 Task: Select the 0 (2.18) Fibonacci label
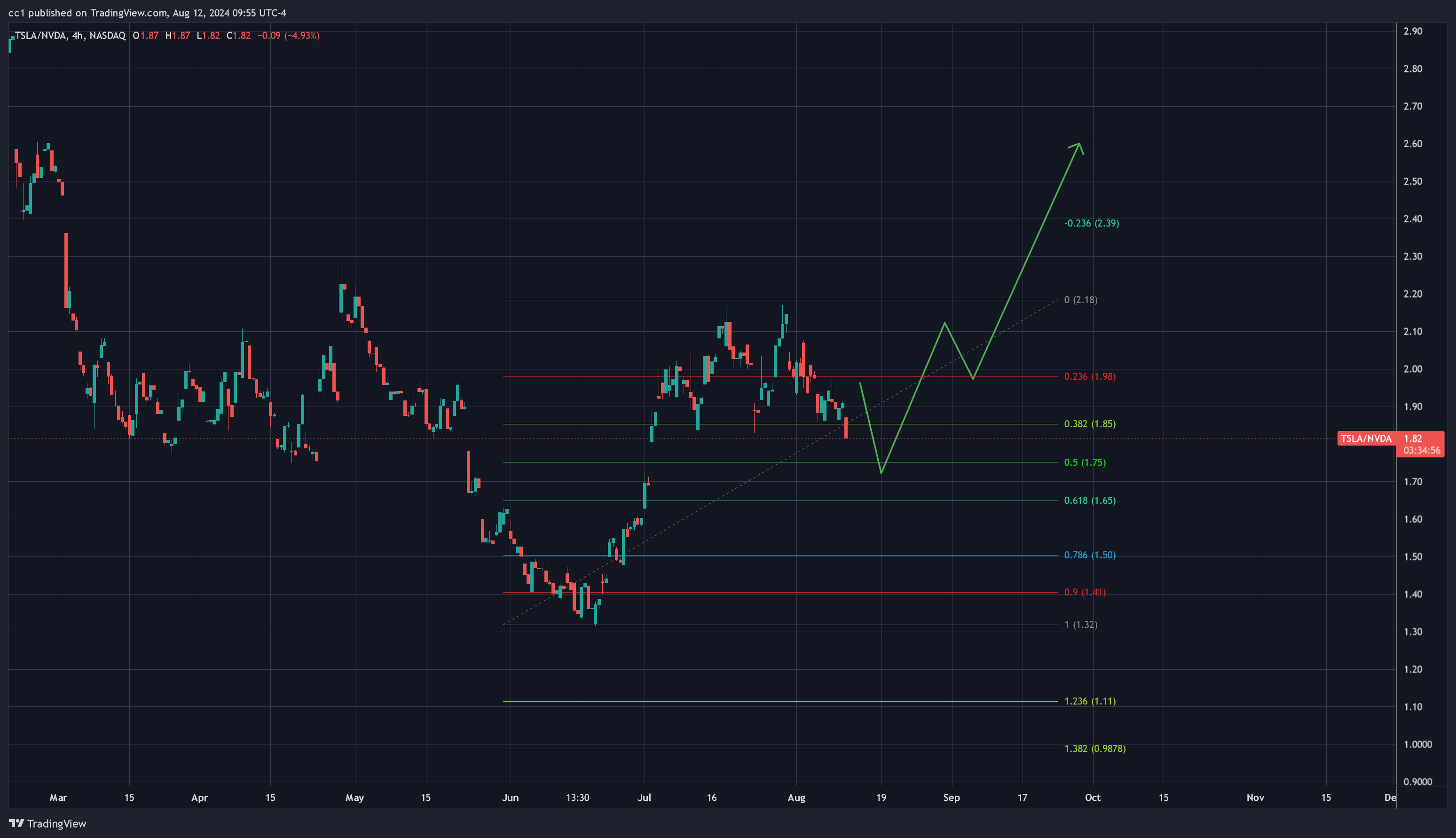(1081, 300)
